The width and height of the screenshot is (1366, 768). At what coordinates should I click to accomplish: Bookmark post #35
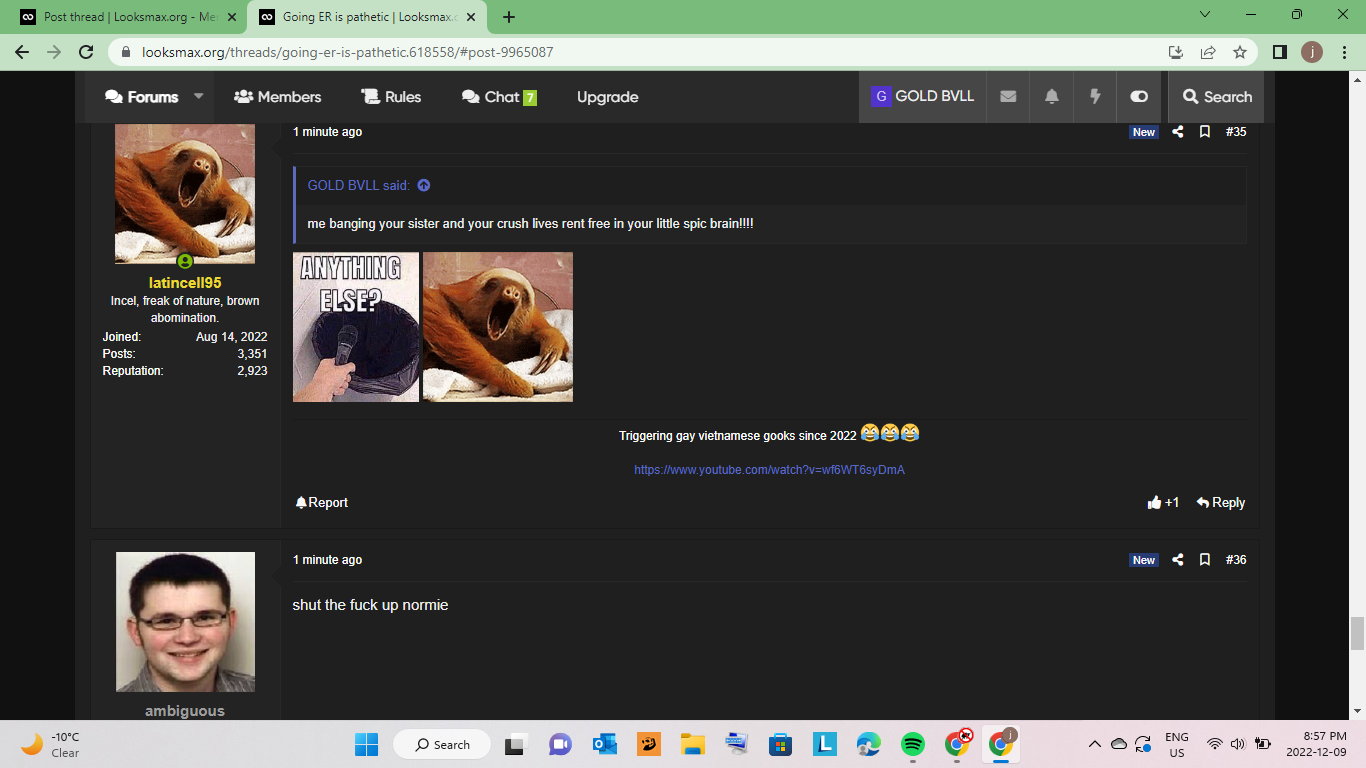point(1205,132)
